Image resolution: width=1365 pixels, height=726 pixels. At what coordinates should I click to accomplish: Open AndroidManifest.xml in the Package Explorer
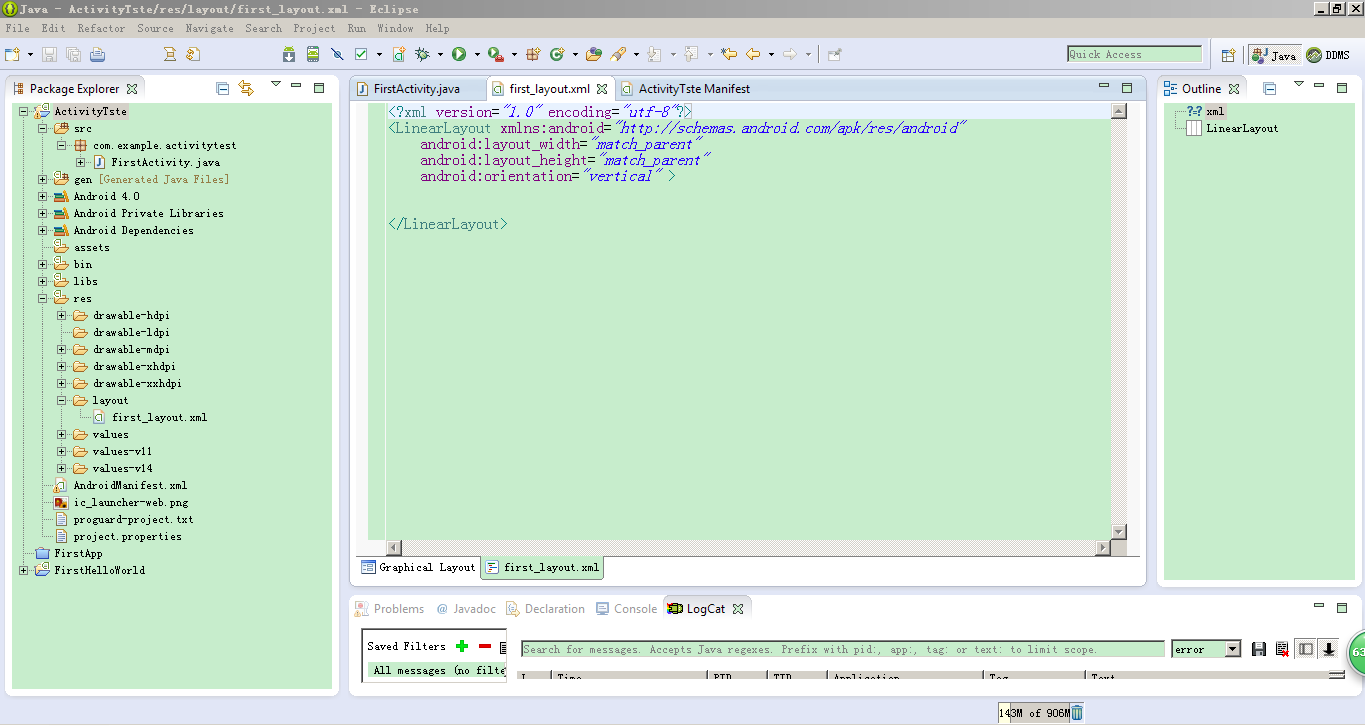(x=129, y=485)
